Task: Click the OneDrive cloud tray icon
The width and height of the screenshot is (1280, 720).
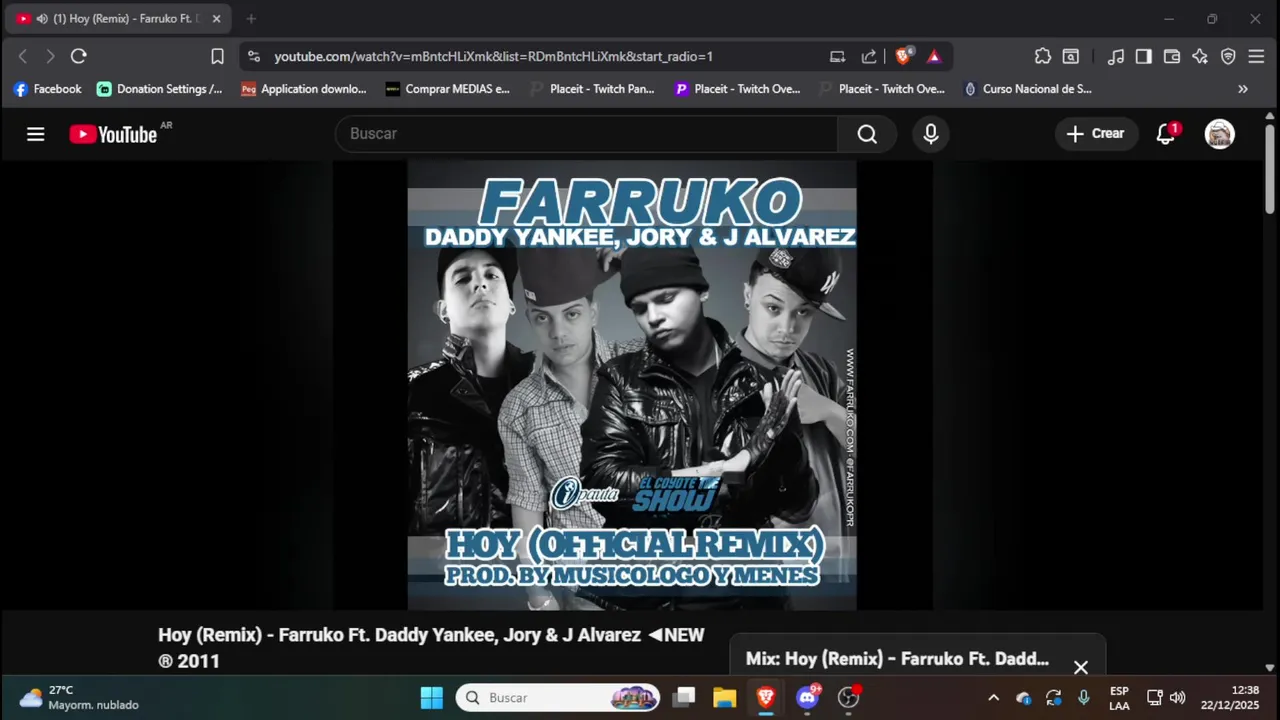Action: [1023, 698]
